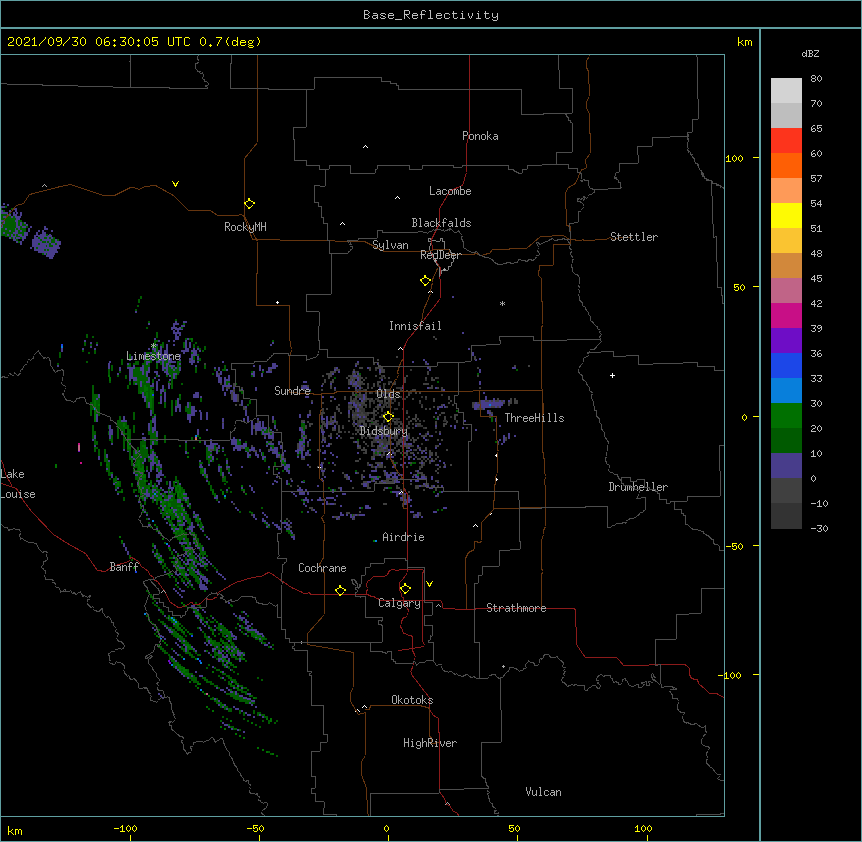Viewport: 862px width, 842px height.
Task: Click the purple 10 dBZ color swatch
Action: click(x=786, y=466)
